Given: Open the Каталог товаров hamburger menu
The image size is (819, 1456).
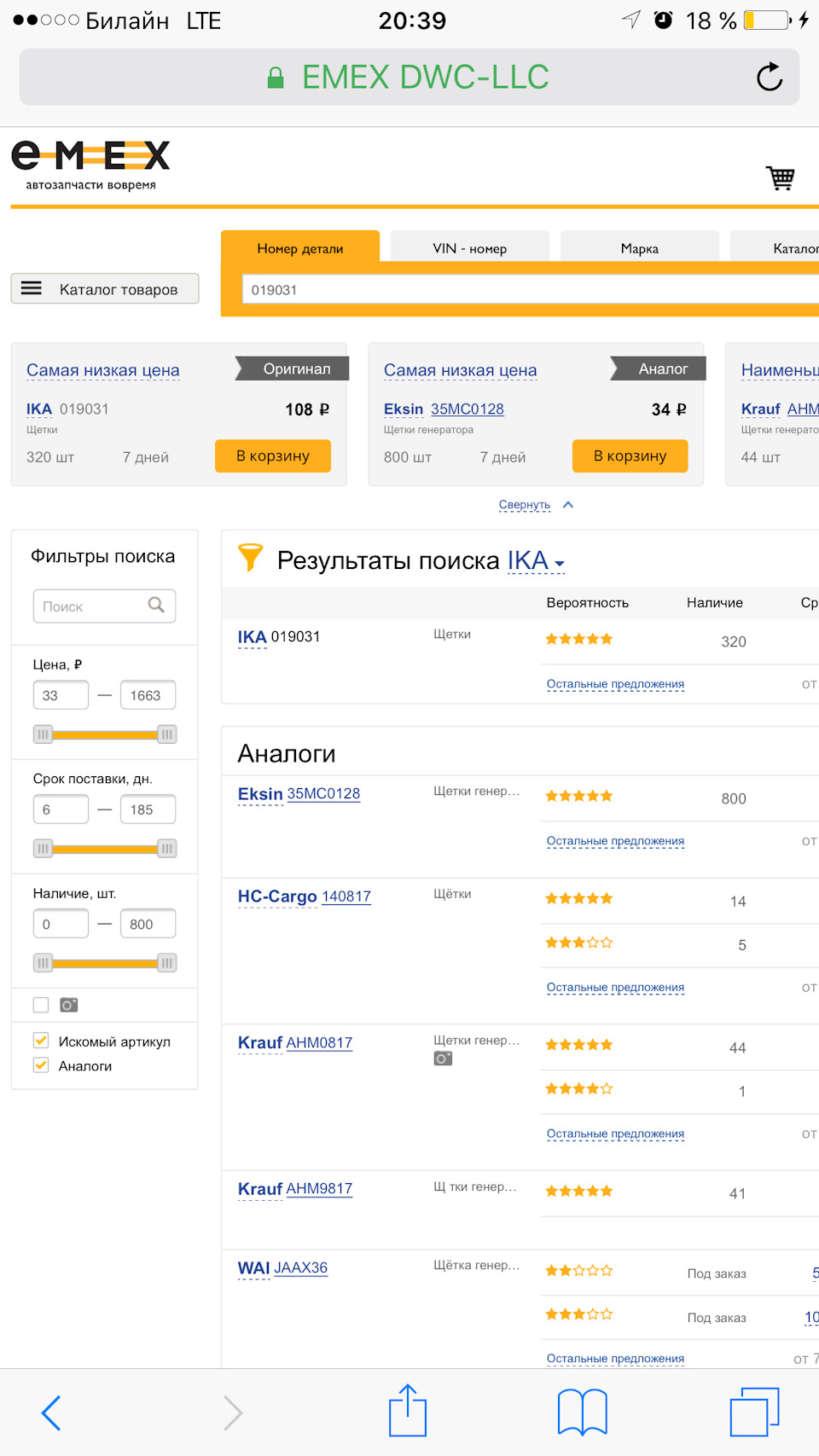Looking at the screenshot, I should [105, 288].
